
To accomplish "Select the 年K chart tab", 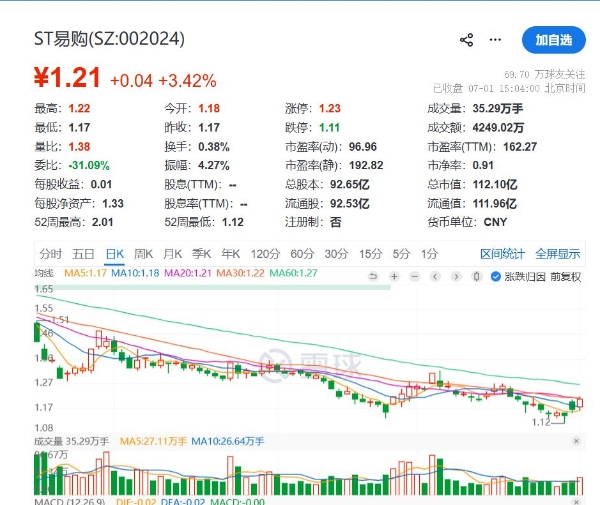I will [231, 254].
